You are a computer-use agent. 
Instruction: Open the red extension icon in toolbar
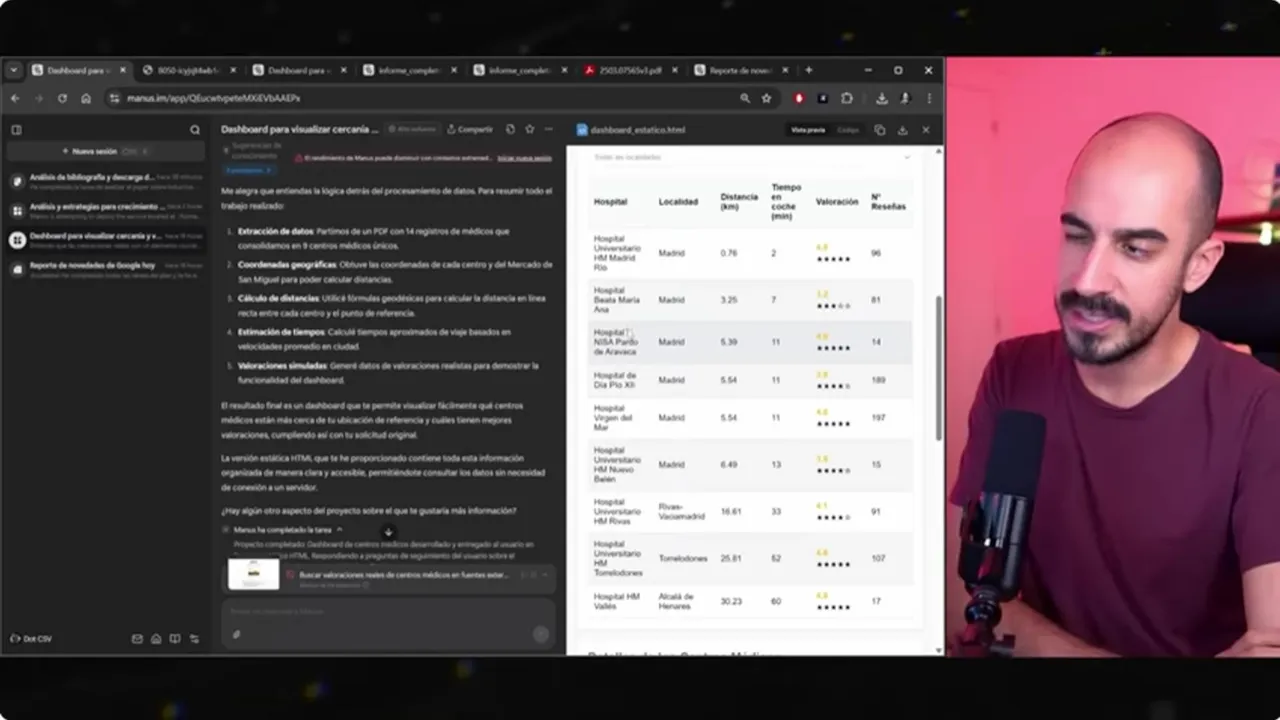(x=799, y=98)
